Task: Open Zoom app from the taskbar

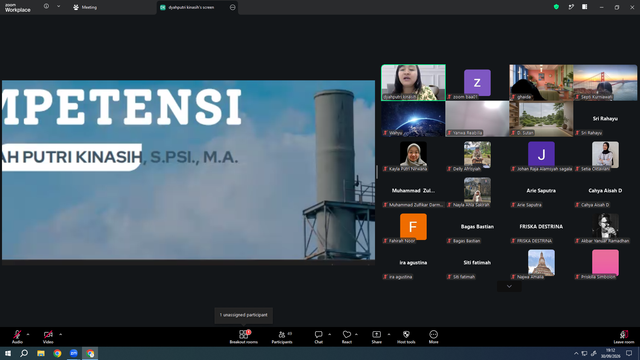Action: click(74, 353)
